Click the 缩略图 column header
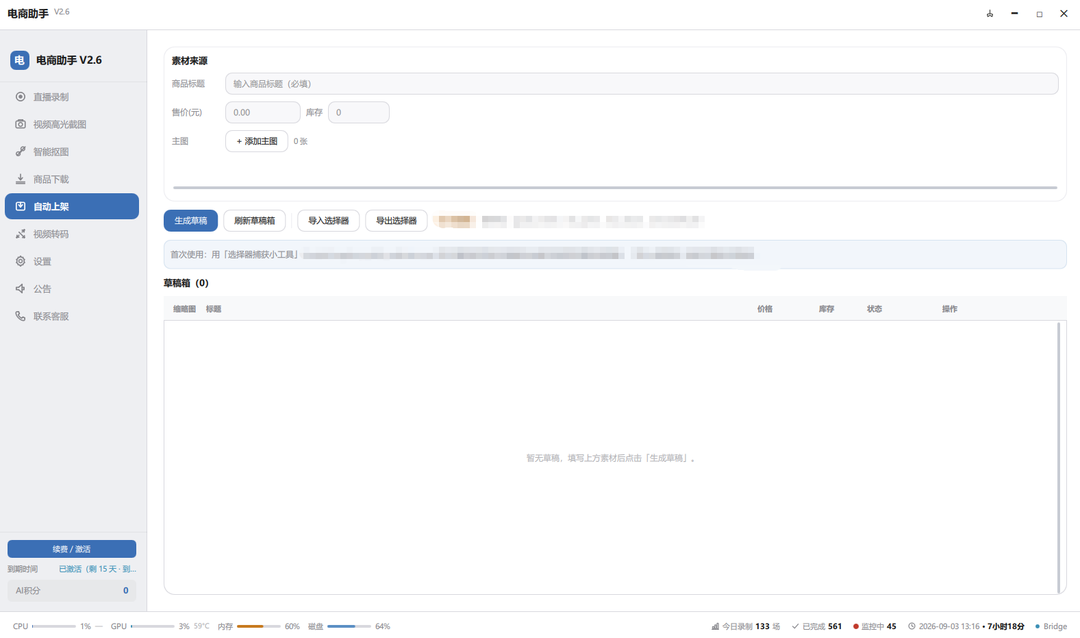Image resolution: width=1080 pixels, height=638 pixels. (185, 309)
